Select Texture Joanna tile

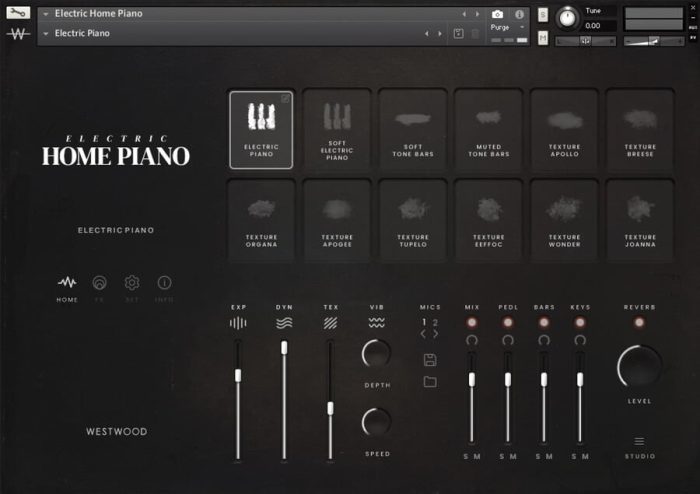point(640,220)
